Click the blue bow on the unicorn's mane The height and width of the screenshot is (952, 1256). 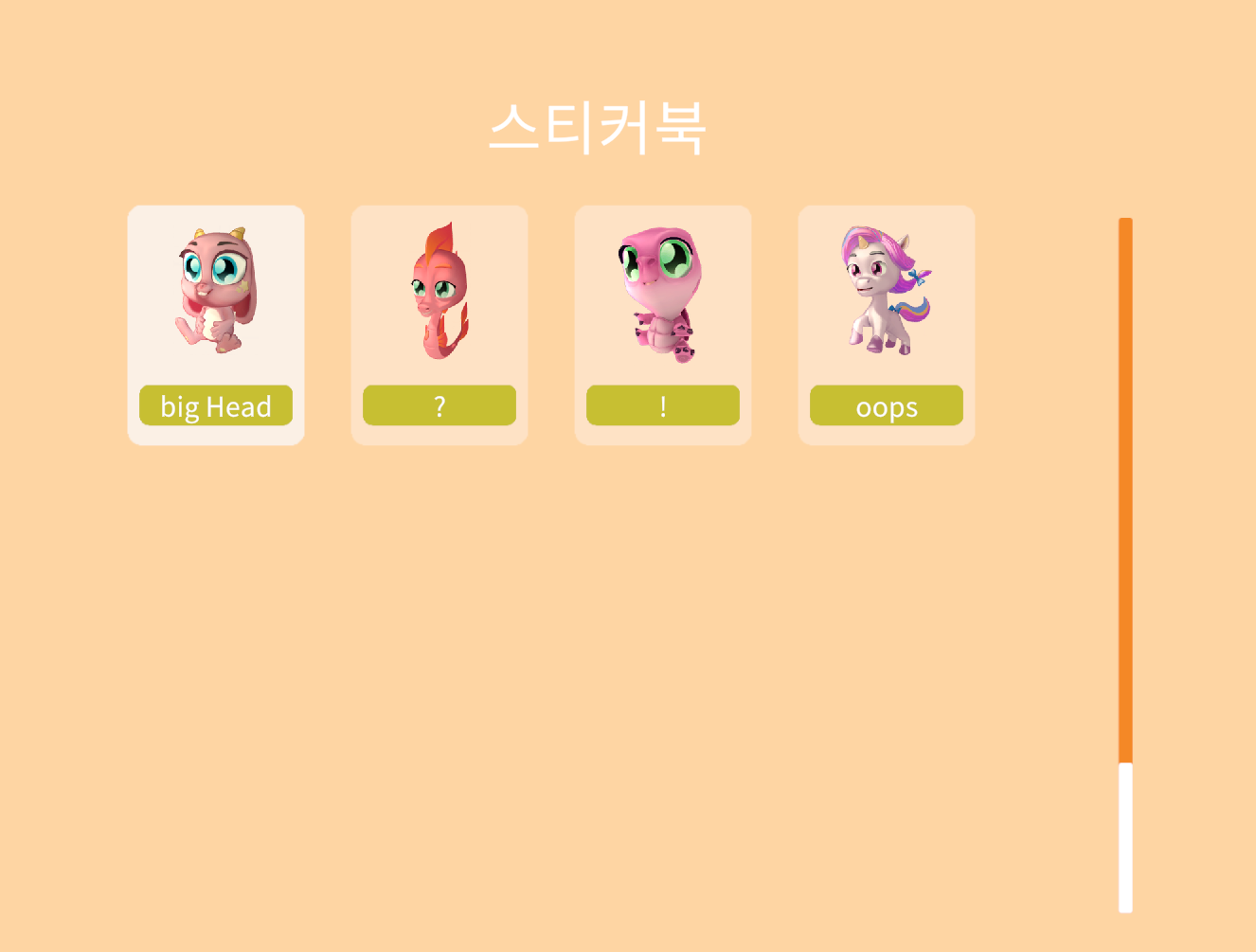(919, 276)
